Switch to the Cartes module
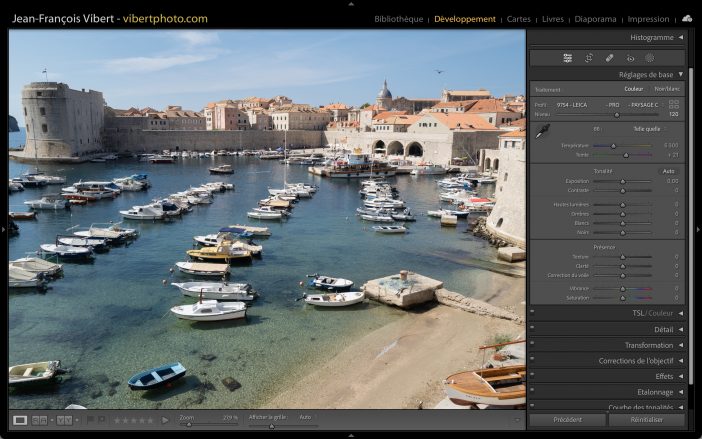 click(519, 19)
